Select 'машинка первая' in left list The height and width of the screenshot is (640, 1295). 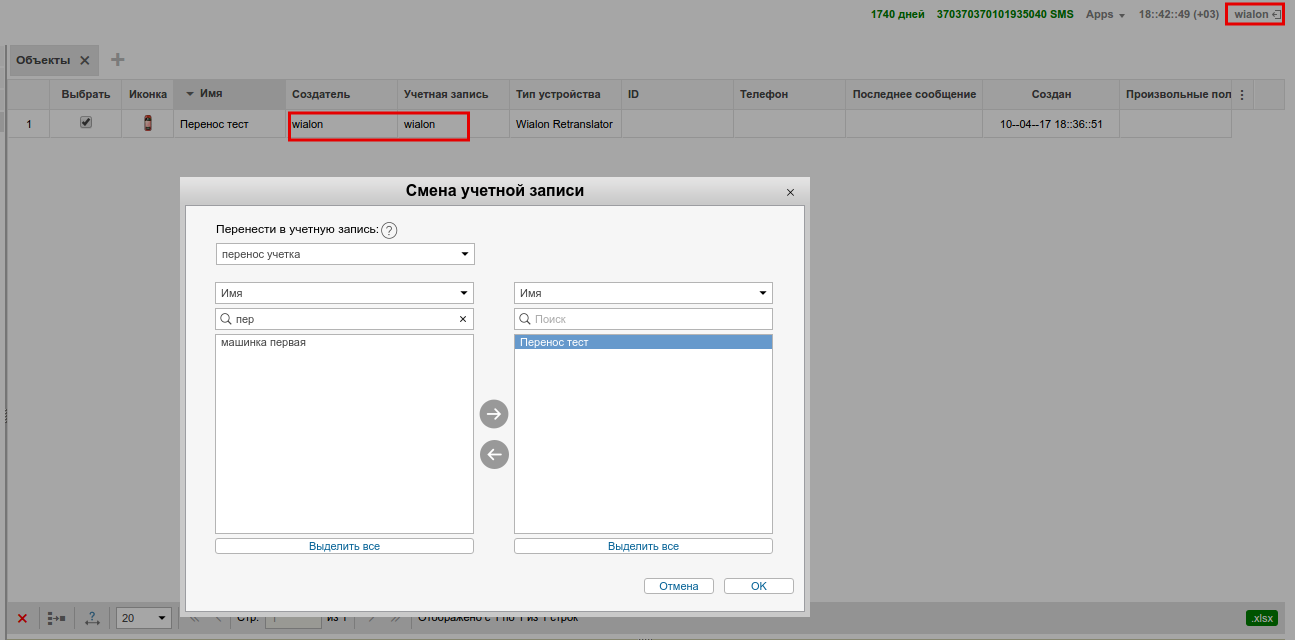pos(263,342)
